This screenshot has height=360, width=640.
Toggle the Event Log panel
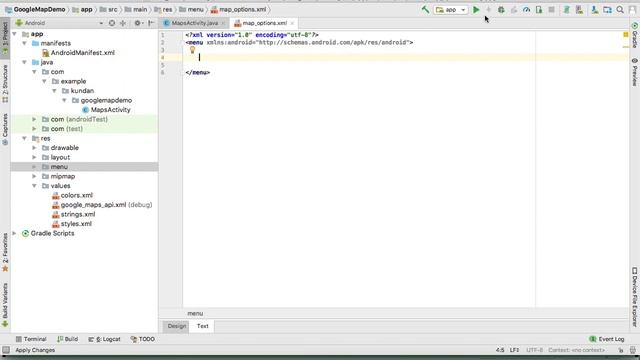click(x=607, y=339)
